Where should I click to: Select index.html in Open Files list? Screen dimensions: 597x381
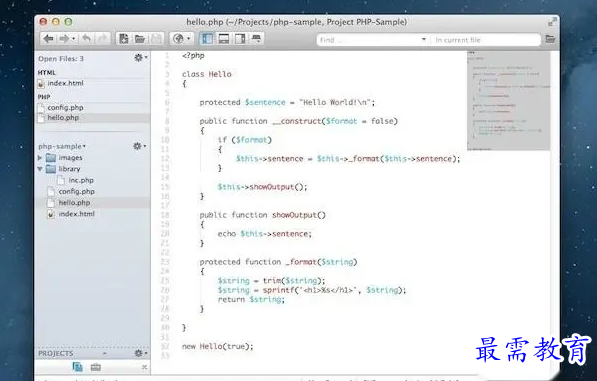click(x=93, y=83)
